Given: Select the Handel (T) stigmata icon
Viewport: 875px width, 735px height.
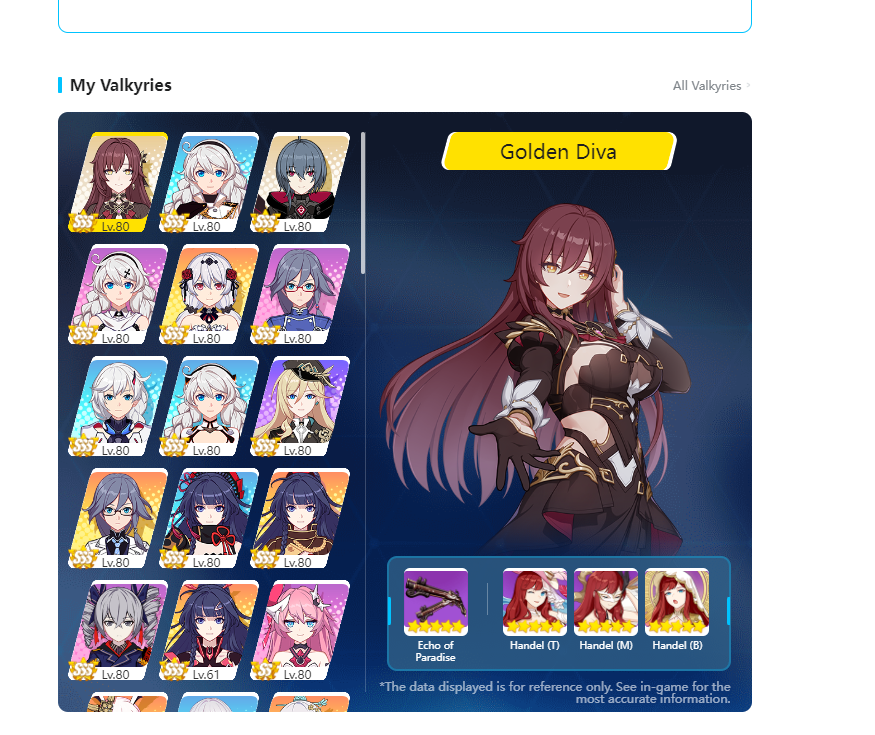Looking at the screenshot, I should [535, 602].
